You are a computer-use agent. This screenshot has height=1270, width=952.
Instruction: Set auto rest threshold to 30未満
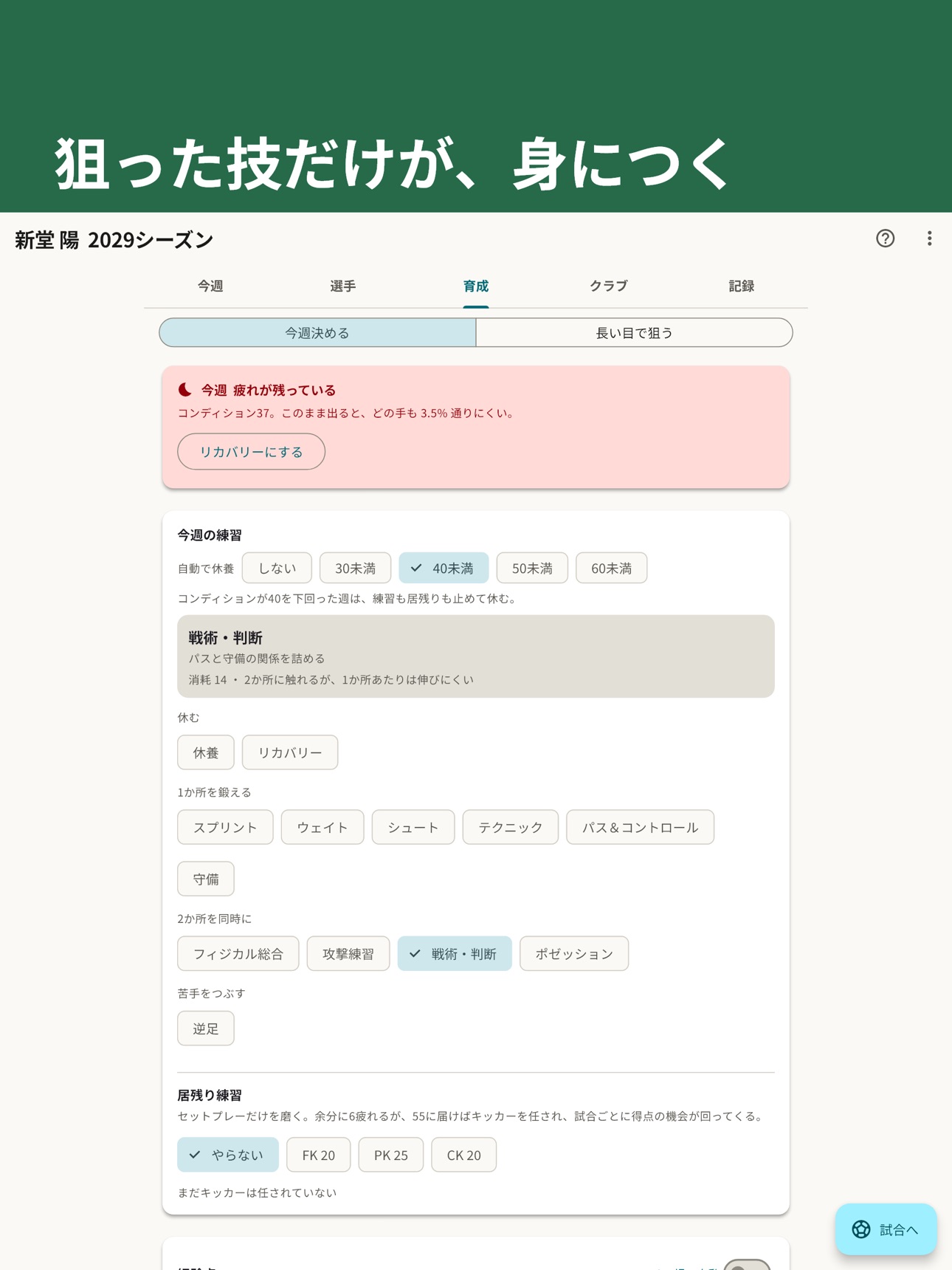pos(355,568)
